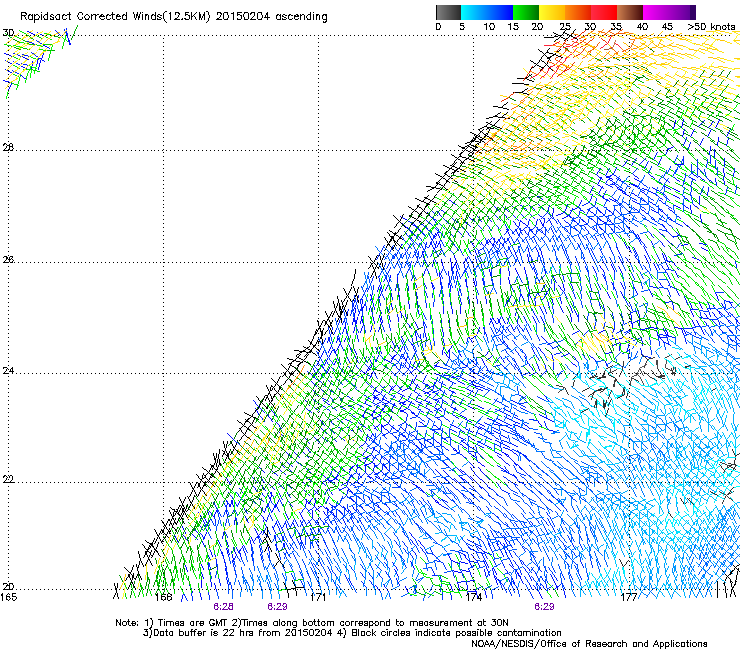
Task: Click the latitude axis label '26'
Action: tap(8, 260)
